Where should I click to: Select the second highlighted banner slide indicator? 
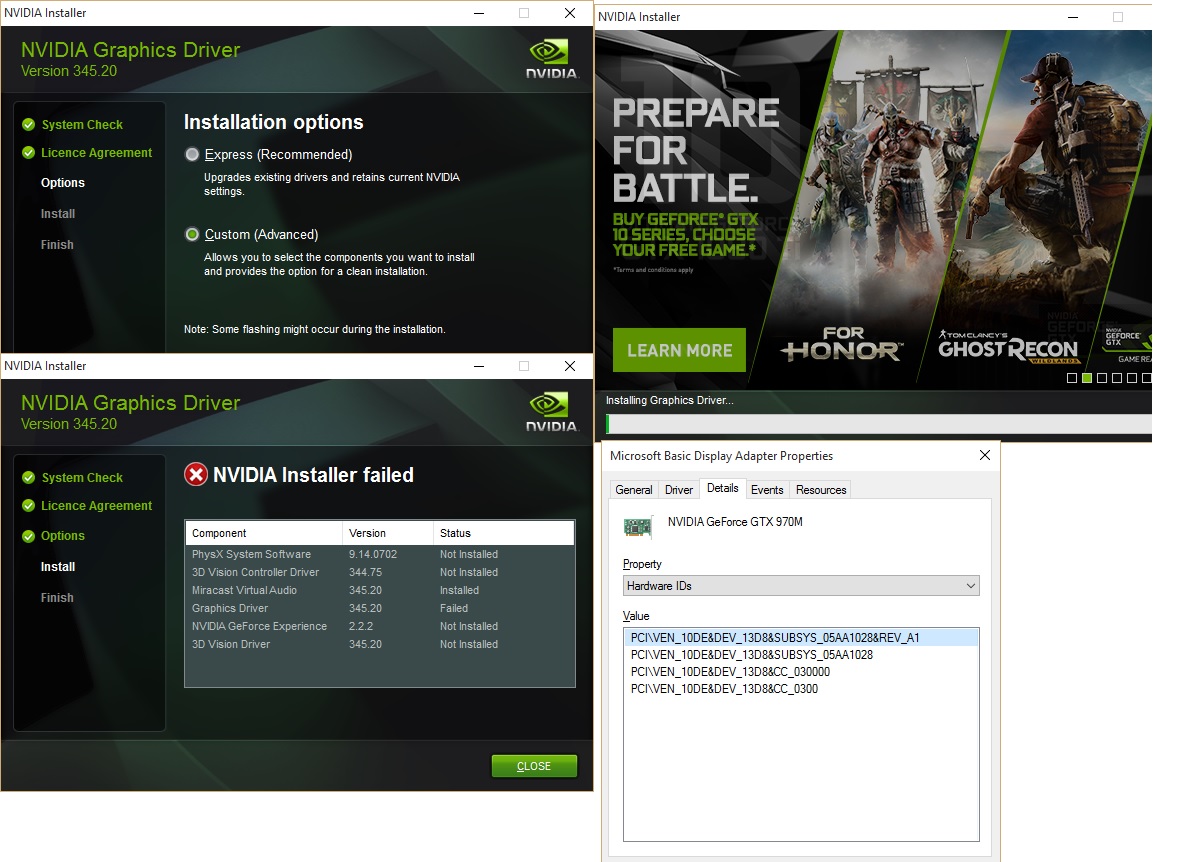[1087, 378]
